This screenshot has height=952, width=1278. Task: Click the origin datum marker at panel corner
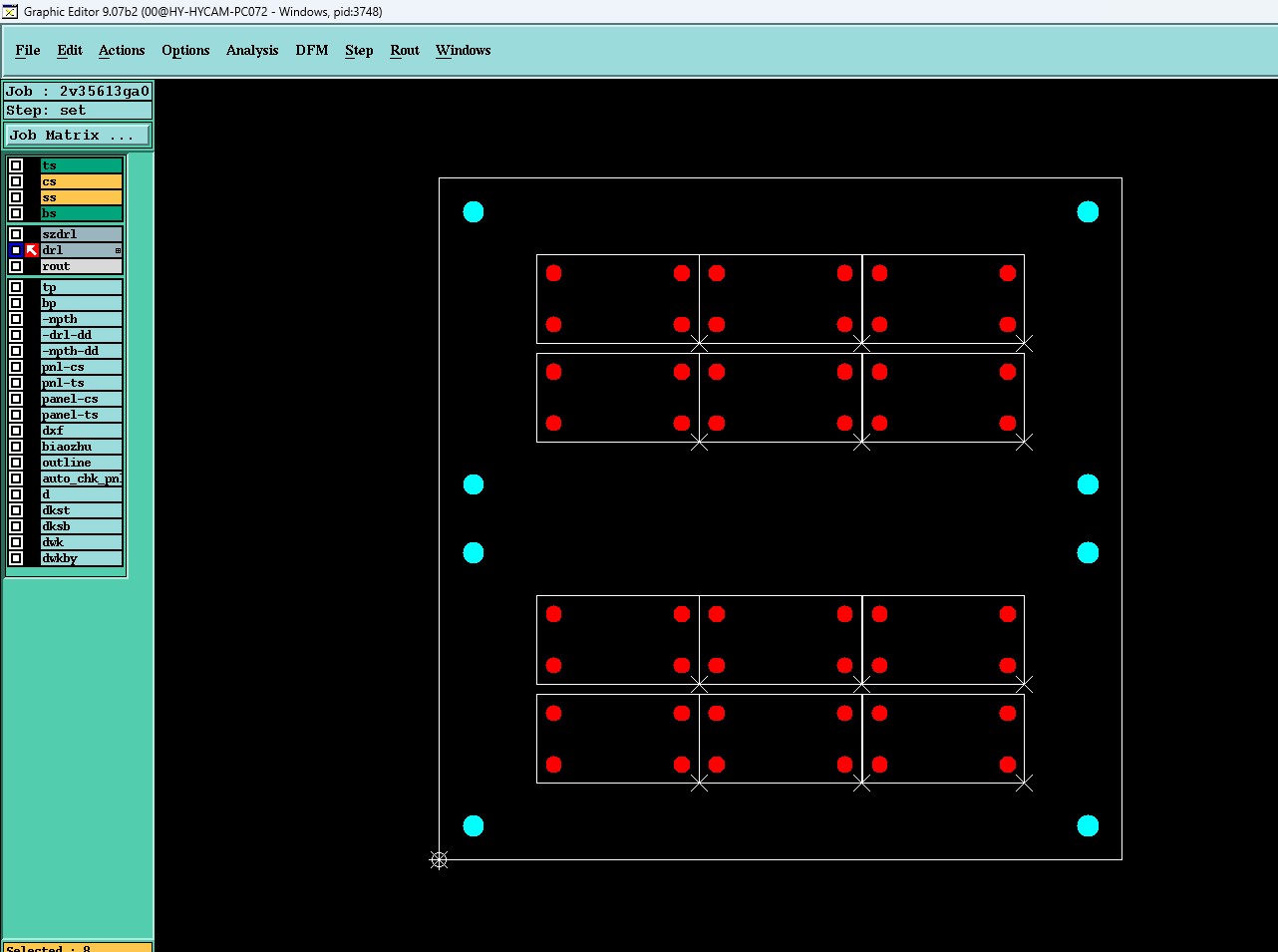click(439, 859)
